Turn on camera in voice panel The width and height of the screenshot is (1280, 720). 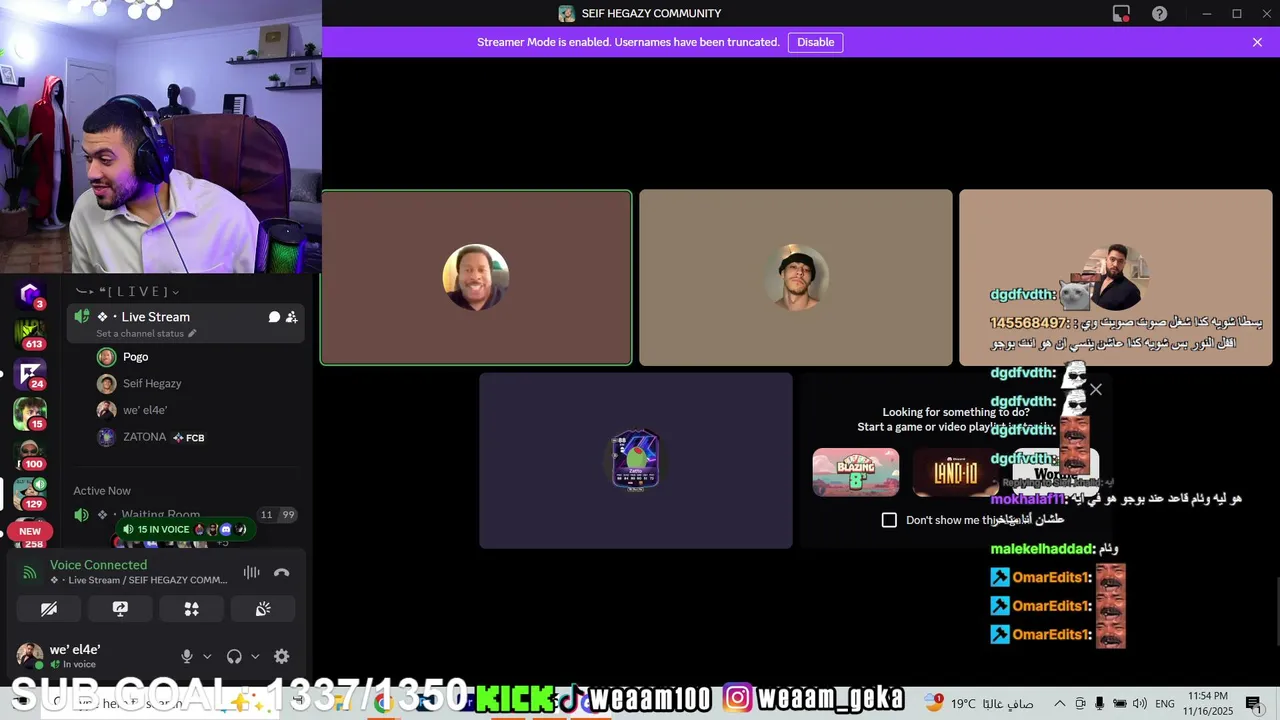coord(49,609)
